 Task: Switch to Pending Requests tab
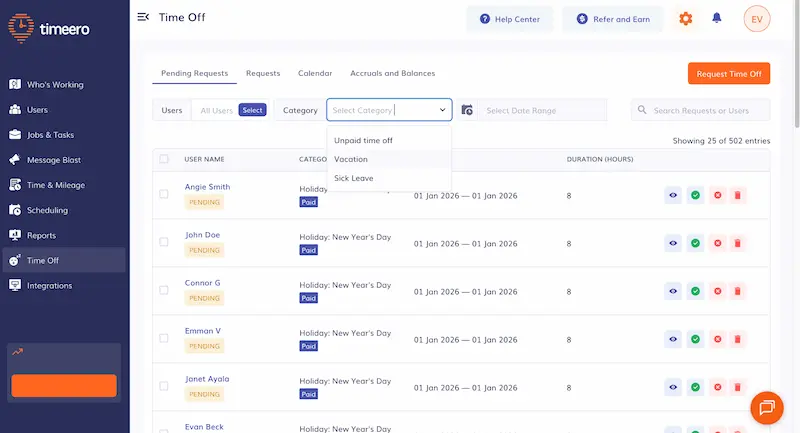[x=194, y=73]
